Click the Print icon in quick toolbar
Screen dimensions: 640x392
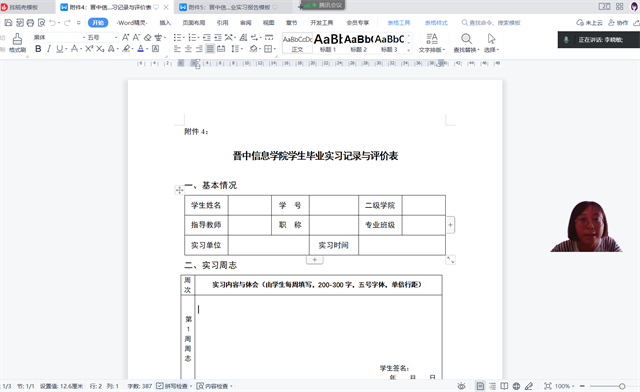[30, 23]
